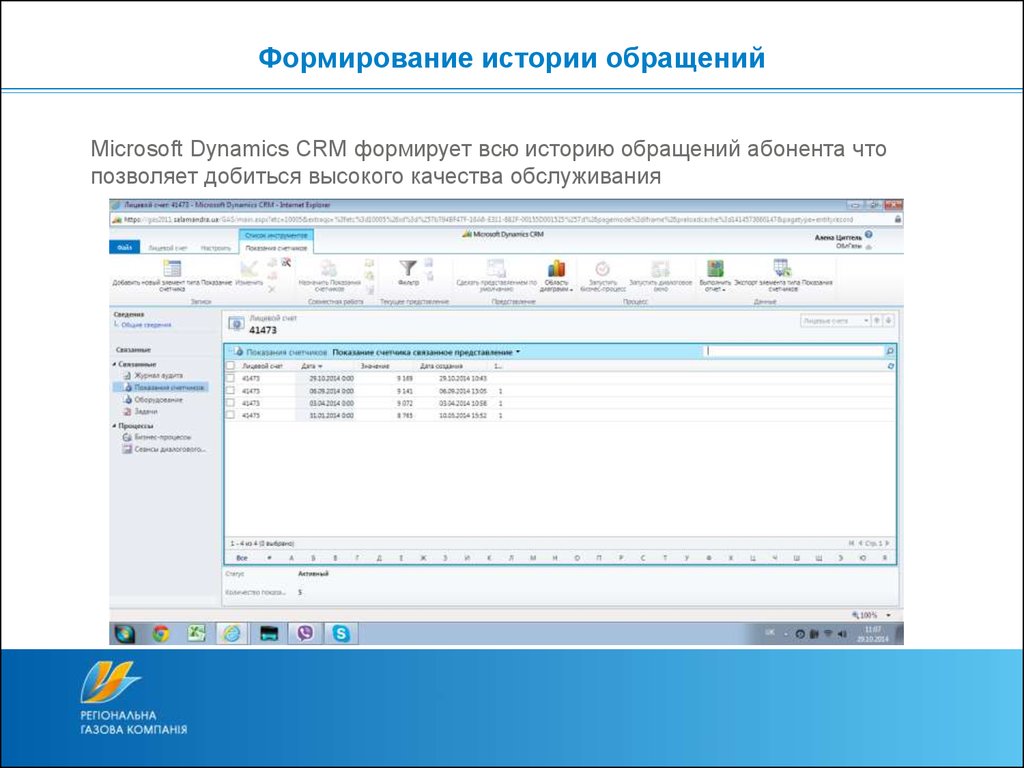Switch to the Настроить ribbon tab
1024x768 pixels.
(216, 248)
